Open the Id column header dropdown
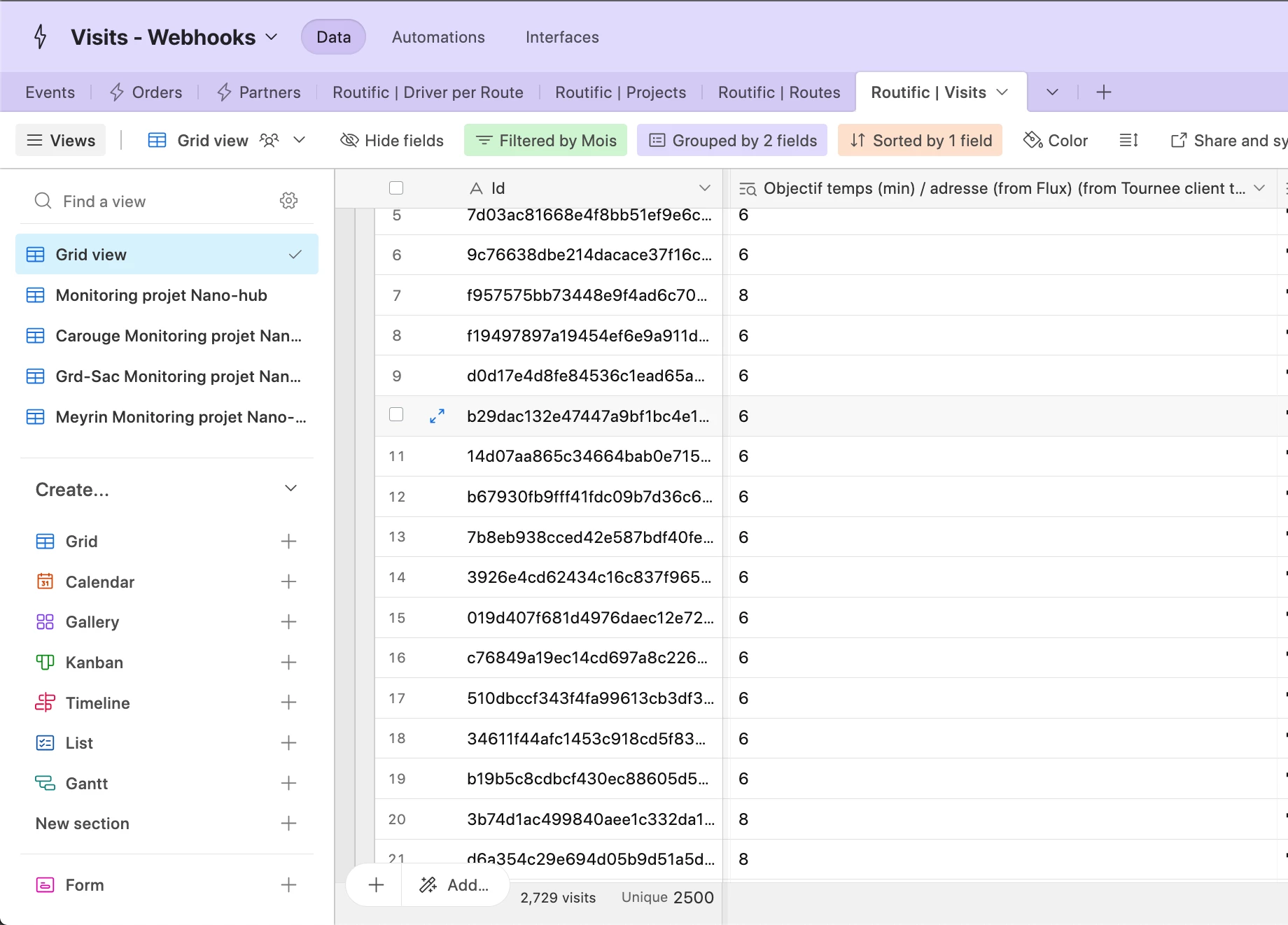Image resolution: width=1288 pixels, height=925 pixels. point(705,188)
